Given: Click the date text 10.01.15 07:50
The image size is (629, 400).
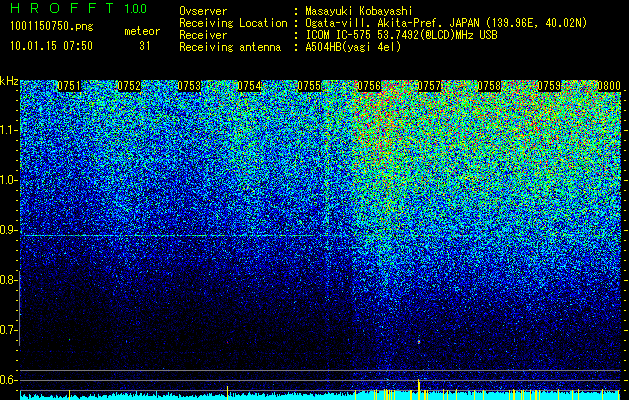Looking at the screenshot, I should 51,46.
